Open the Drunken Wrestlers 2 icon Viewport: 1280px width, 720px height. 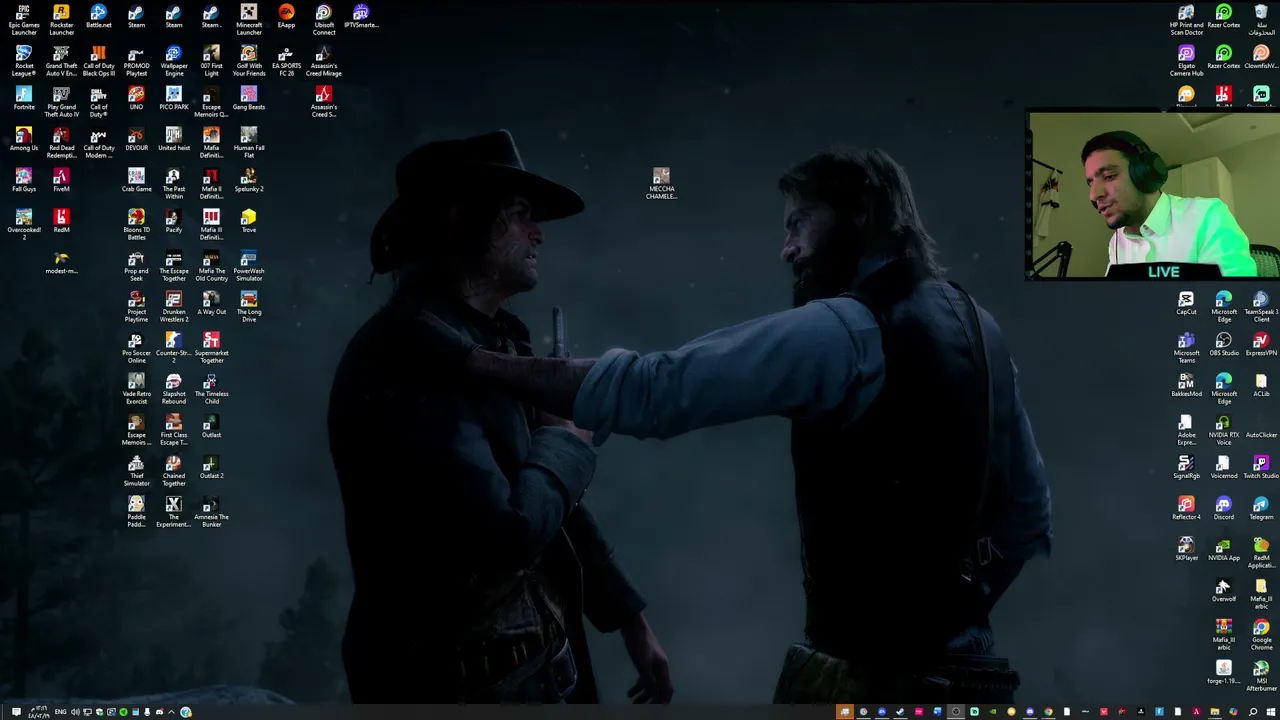pyautogui.click(x=174, y=307)
